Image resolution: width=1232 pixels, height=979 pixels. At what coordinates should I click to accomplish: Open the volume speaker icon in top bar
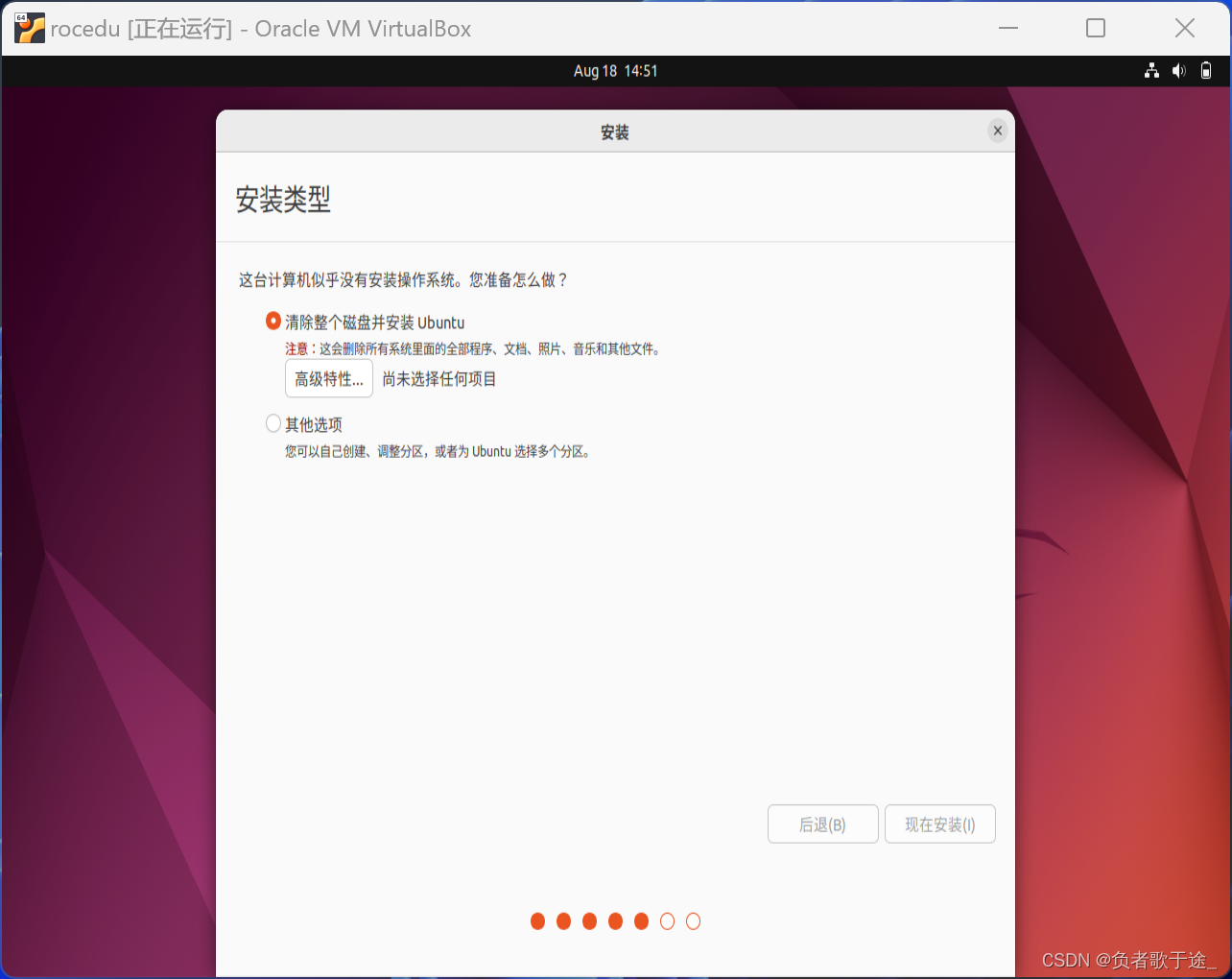(x=1179, y=70)
